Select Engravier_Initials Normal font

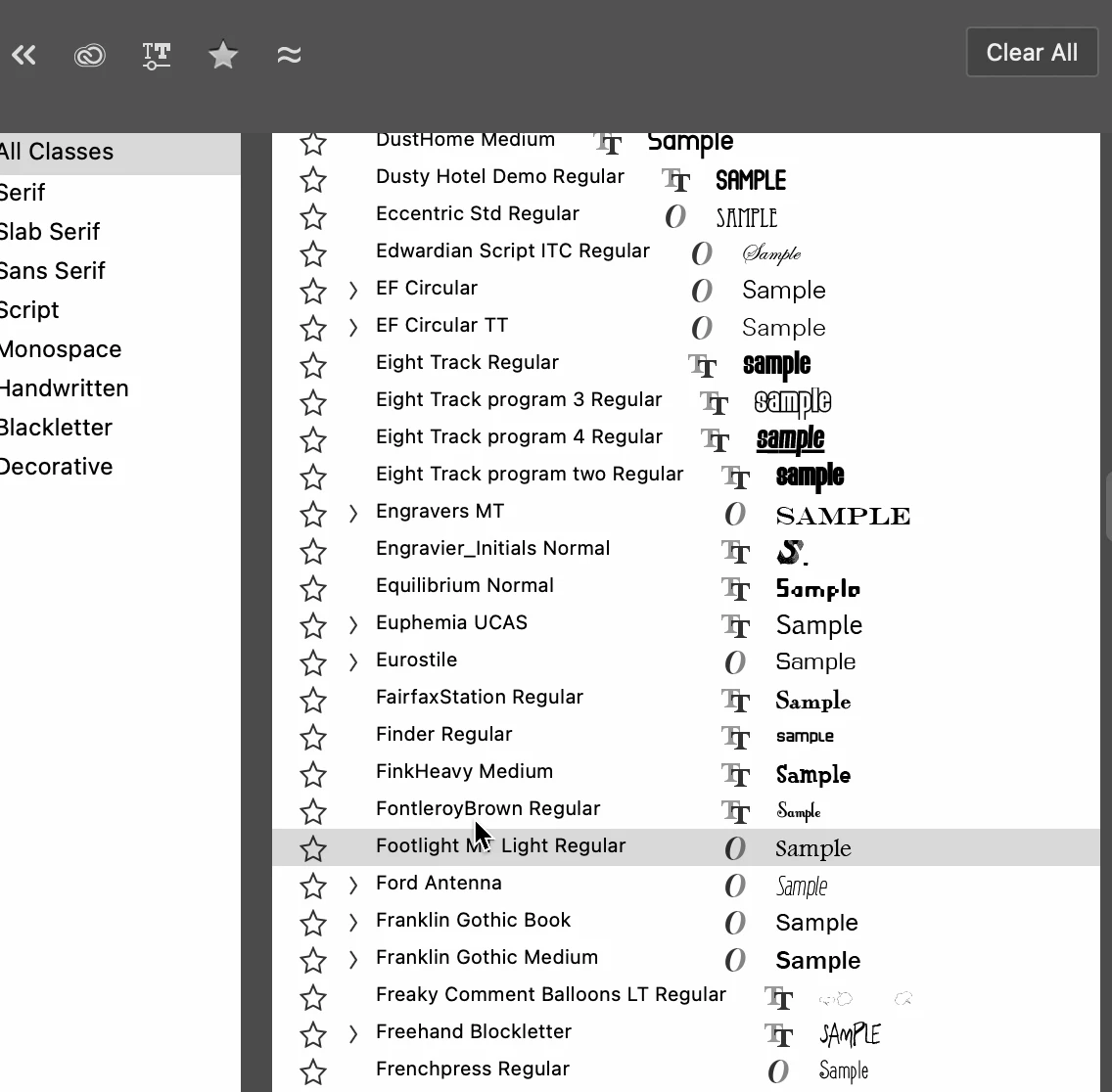click(x=493, y=548)
